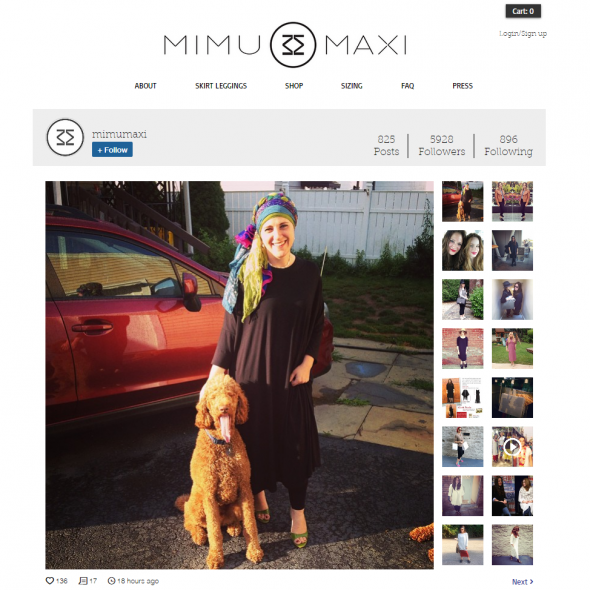Follow the mimumaxi account
This screenshot has width=590, height=590.
(112, 150)
